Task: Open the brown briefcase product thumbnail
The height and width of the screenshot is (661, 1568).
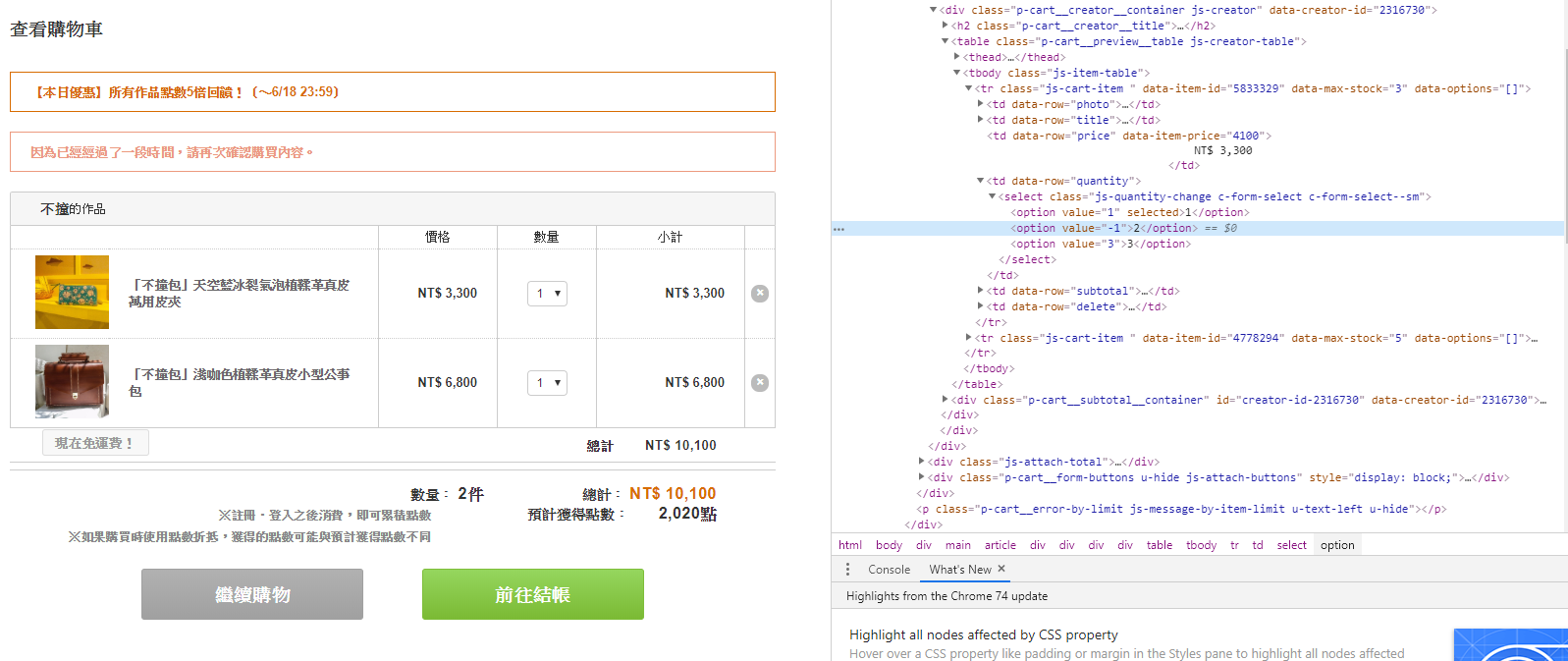Action: [72, 382]
